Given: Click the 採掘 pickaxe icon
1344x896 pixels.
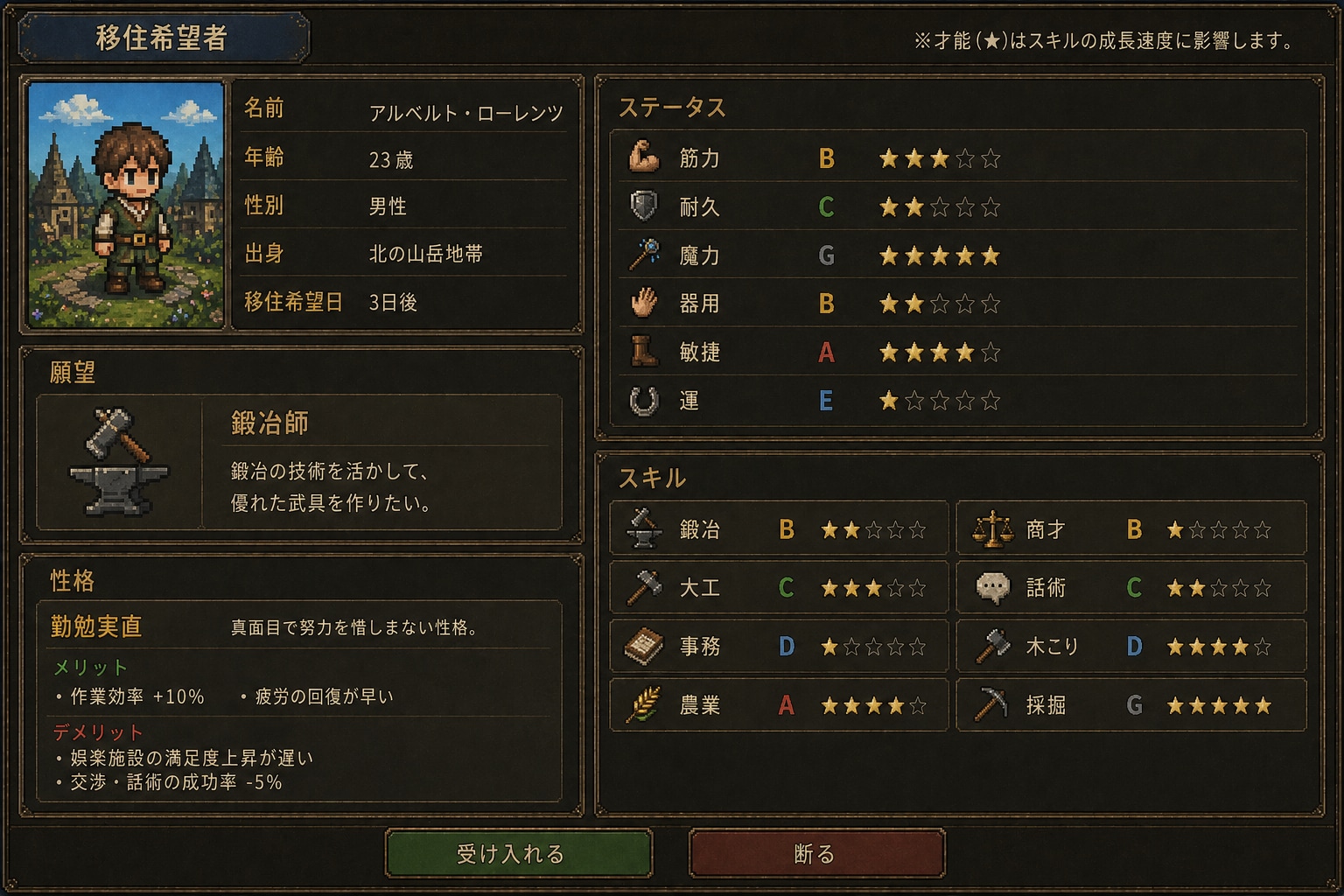Looking at the screenshot, I should [x=991, y=704].
